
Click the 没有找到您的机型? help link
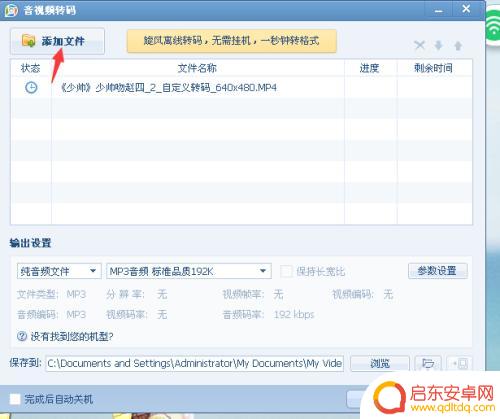point(72,336)
